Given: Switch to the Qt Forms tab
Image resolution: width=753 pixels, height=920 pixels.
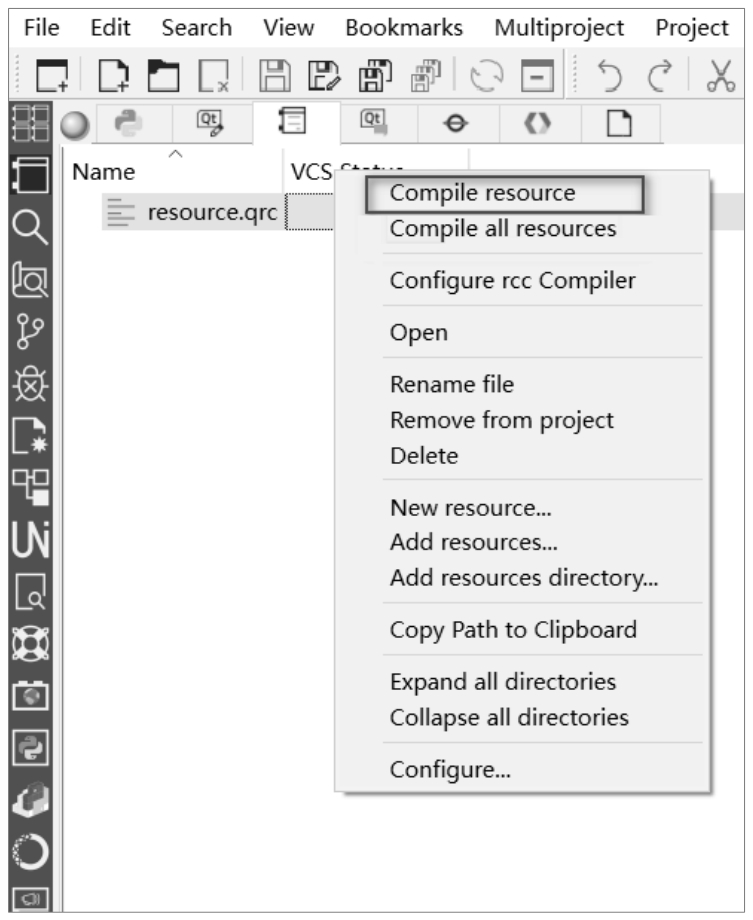Looking at the screenshot, I should click(x=210, y=123).
